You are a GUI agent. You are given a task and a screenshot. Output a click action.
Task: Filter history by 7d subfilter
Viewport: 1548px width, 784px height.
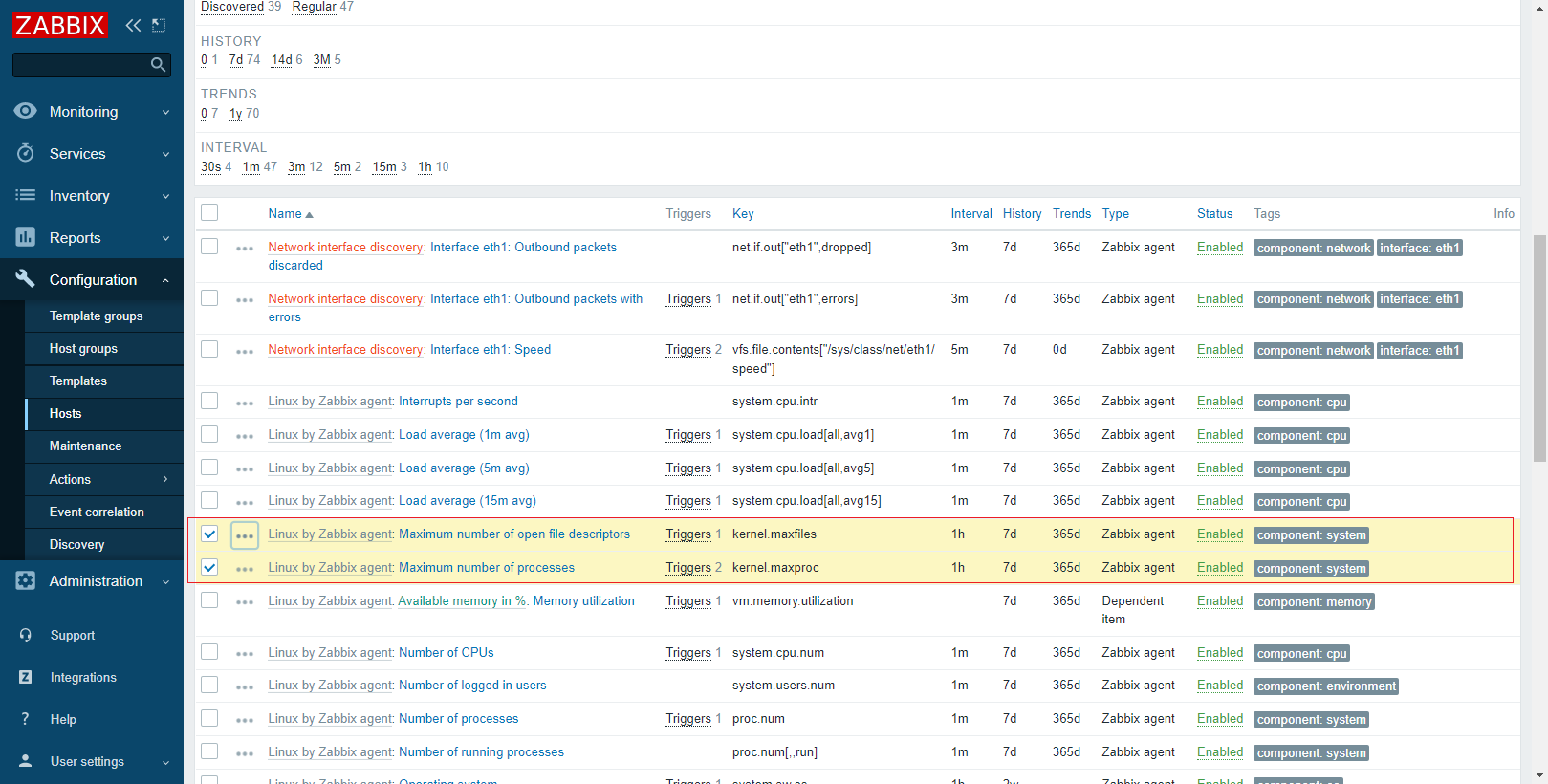(236, 59)
